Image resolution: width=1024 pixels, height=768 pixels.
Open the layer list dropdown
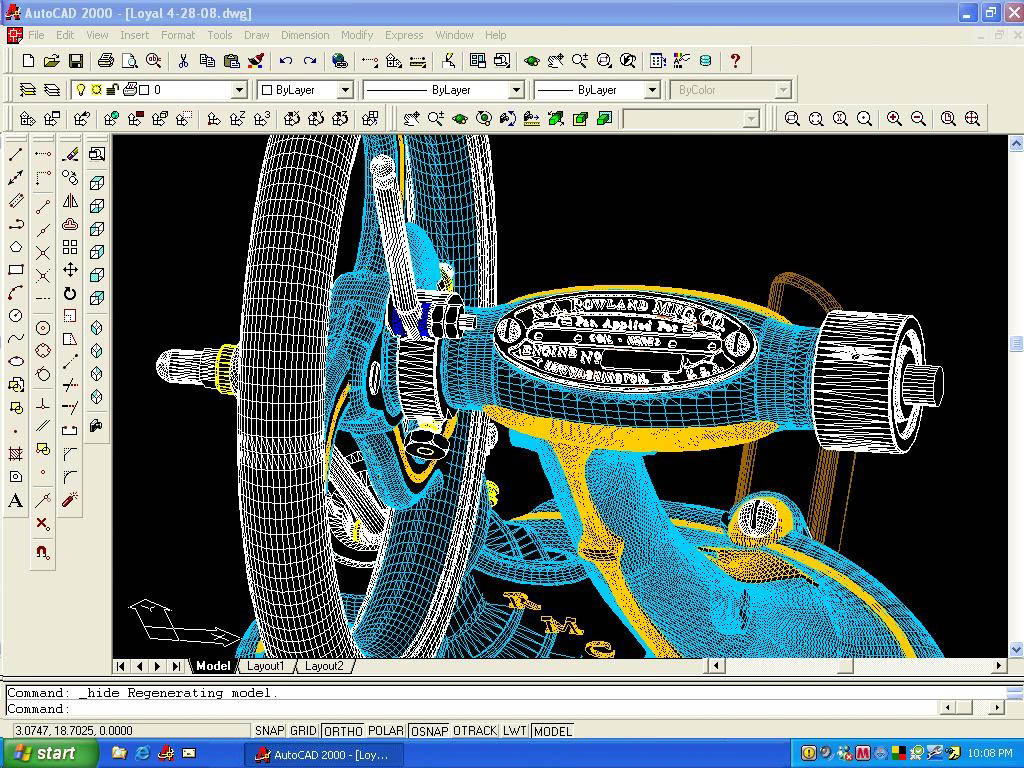(239, 90)
